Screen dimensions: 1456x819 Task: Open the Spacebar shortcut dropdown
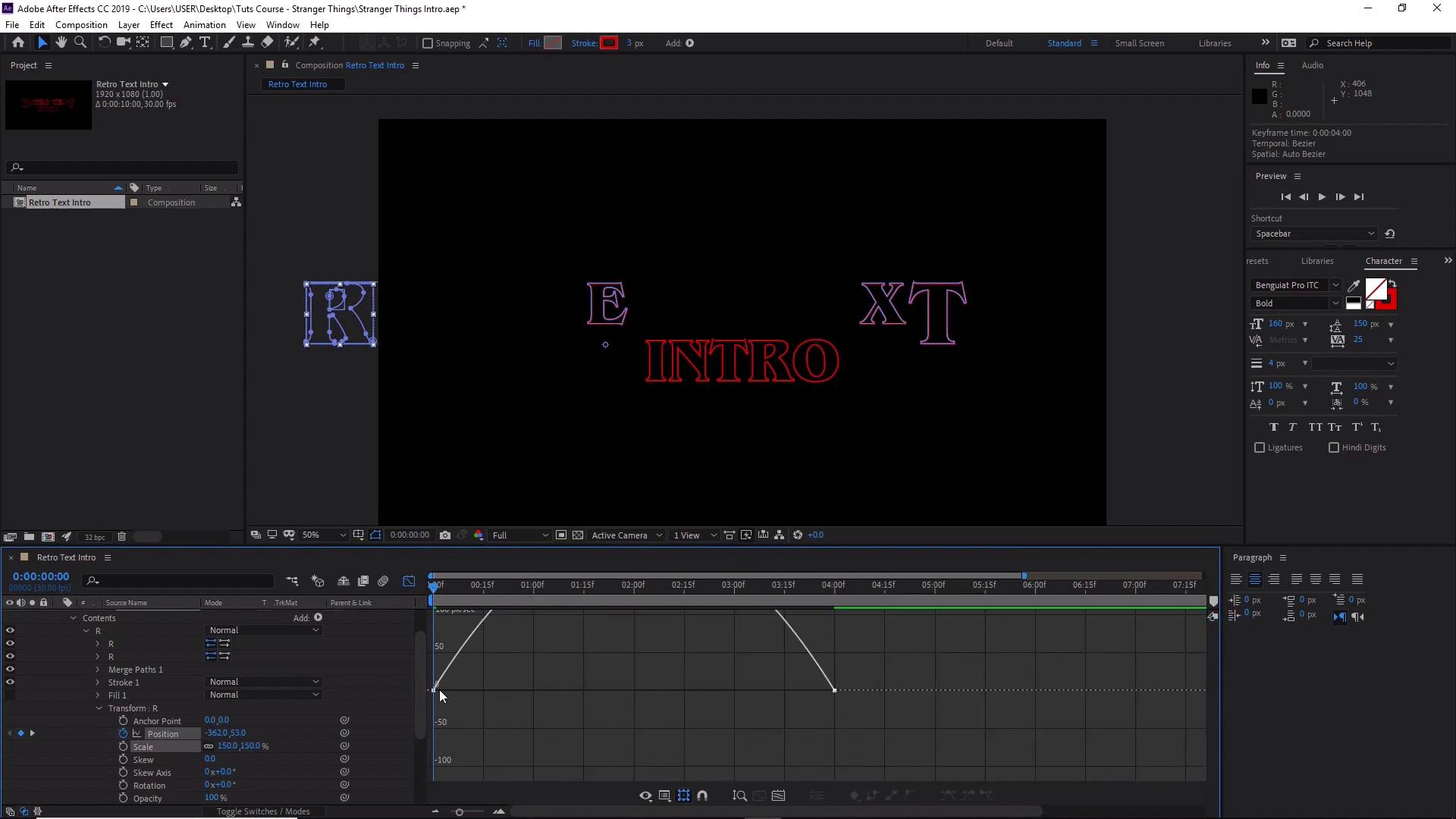click(1314, 234)
